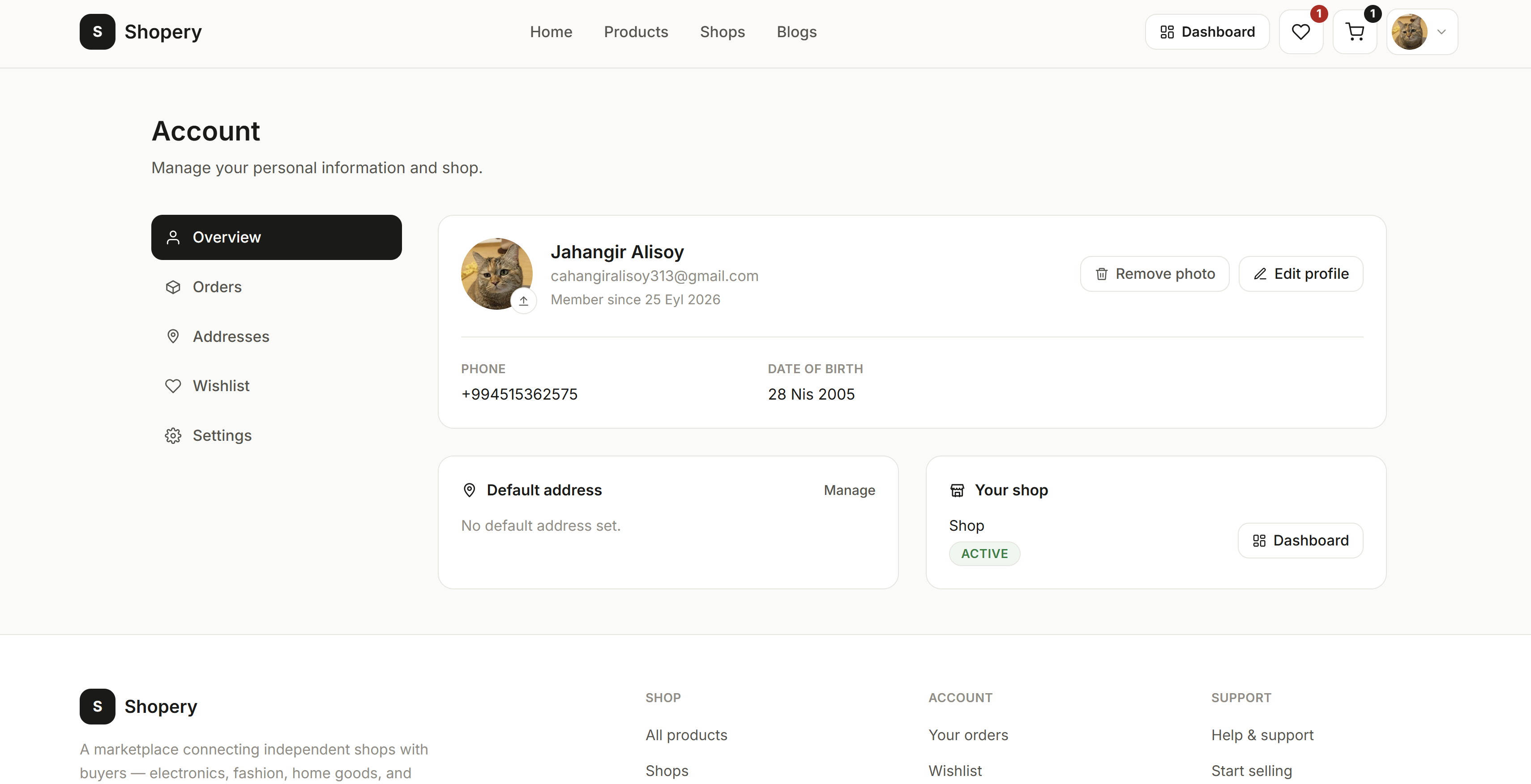Open the Settings sidebar tab
This screenshot has width=1531, height=784.
(276, 435)
